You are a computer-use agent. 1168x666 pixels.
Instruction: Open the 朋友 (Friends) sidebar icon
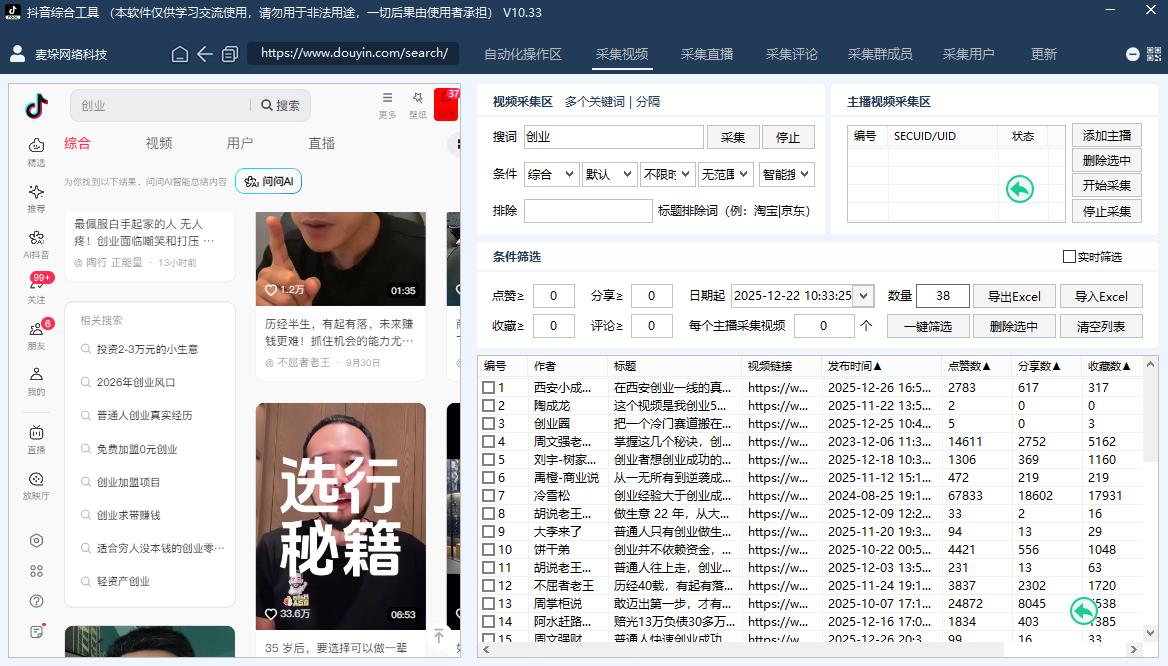click(x=37, y=333)
